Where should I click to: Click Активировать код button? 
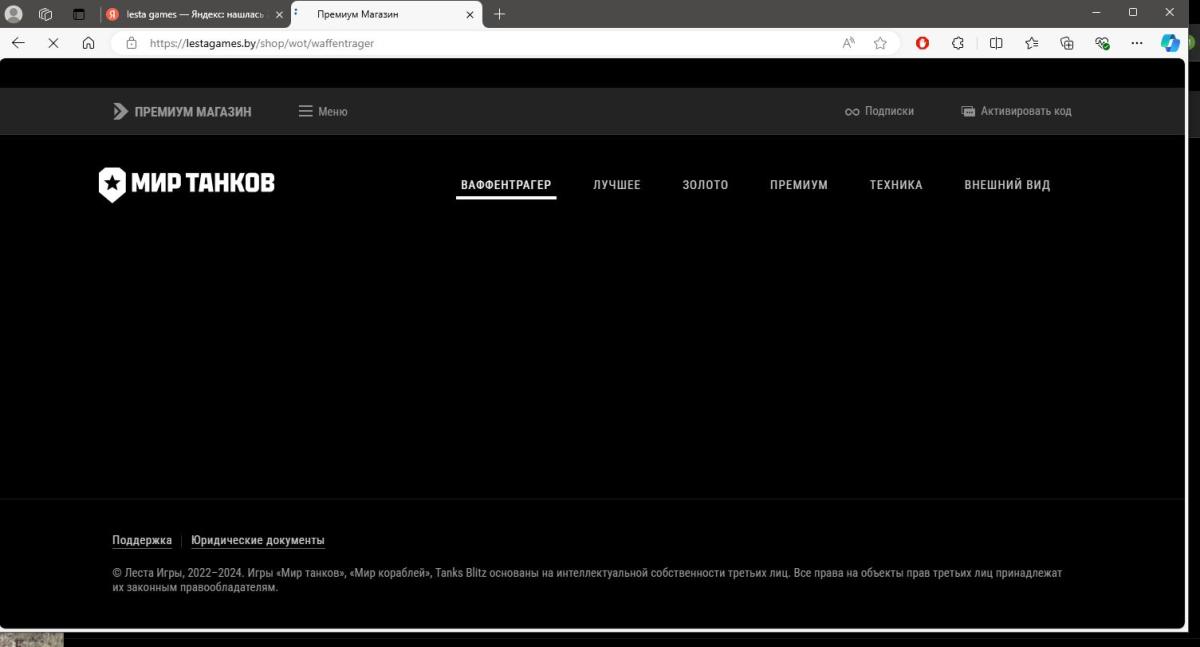pos(1016,111)
